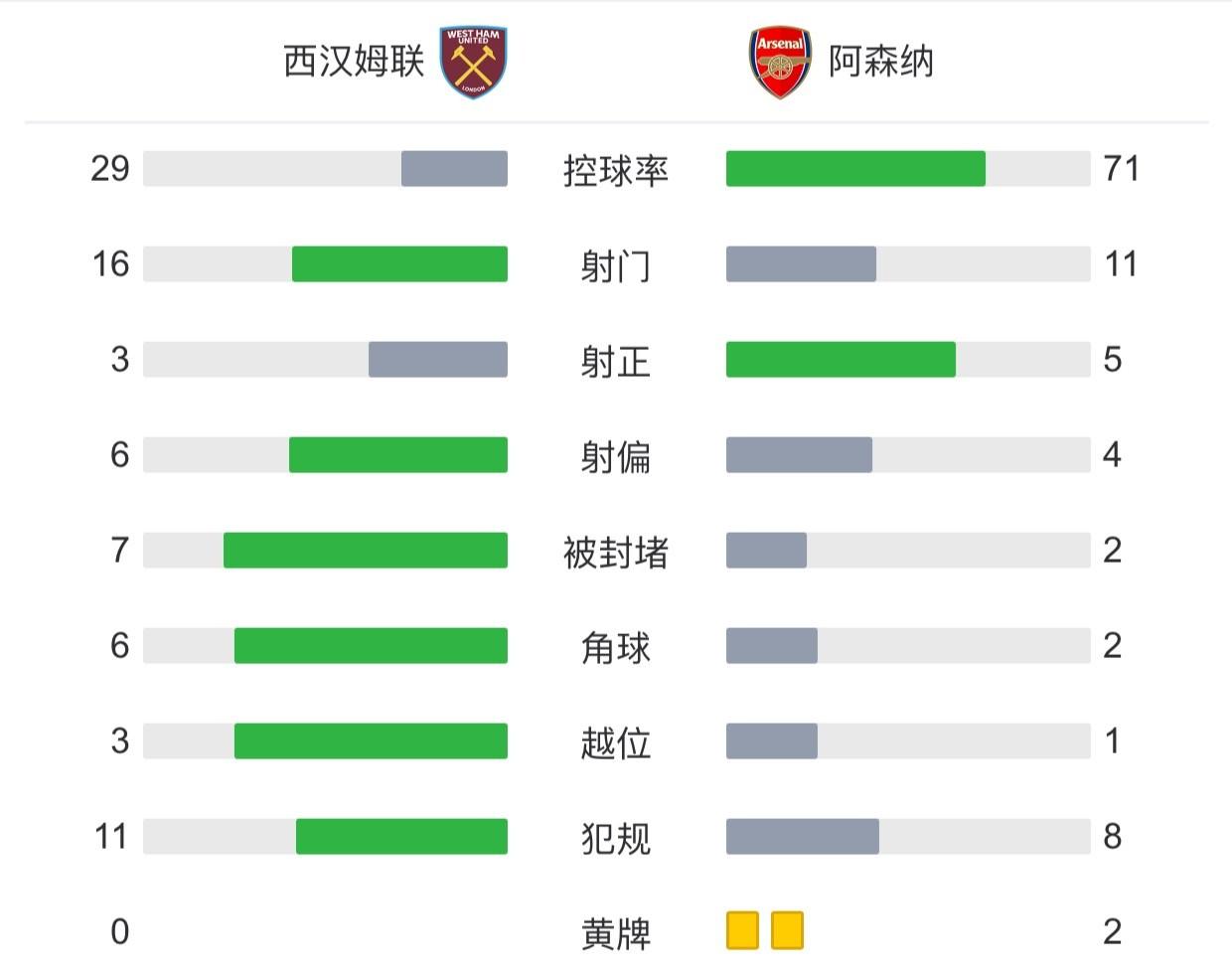This screenshot has width=1232, height=971.
Task: Click Arsenal's possession value 71
Action: point(1122,169)
